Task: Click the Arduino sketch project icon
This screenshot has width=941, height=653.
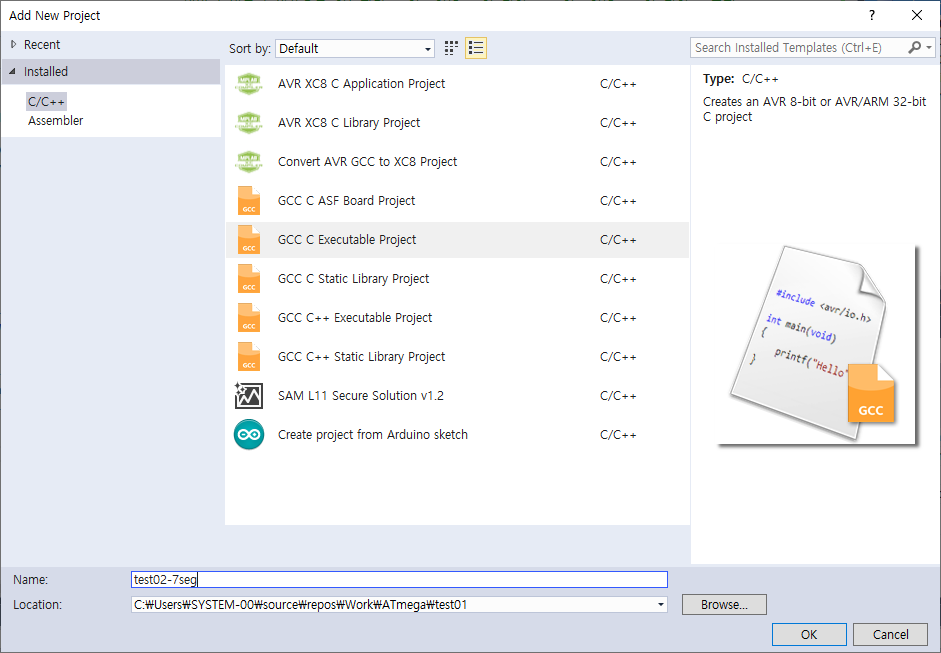Action: click(x=248, y=435)
